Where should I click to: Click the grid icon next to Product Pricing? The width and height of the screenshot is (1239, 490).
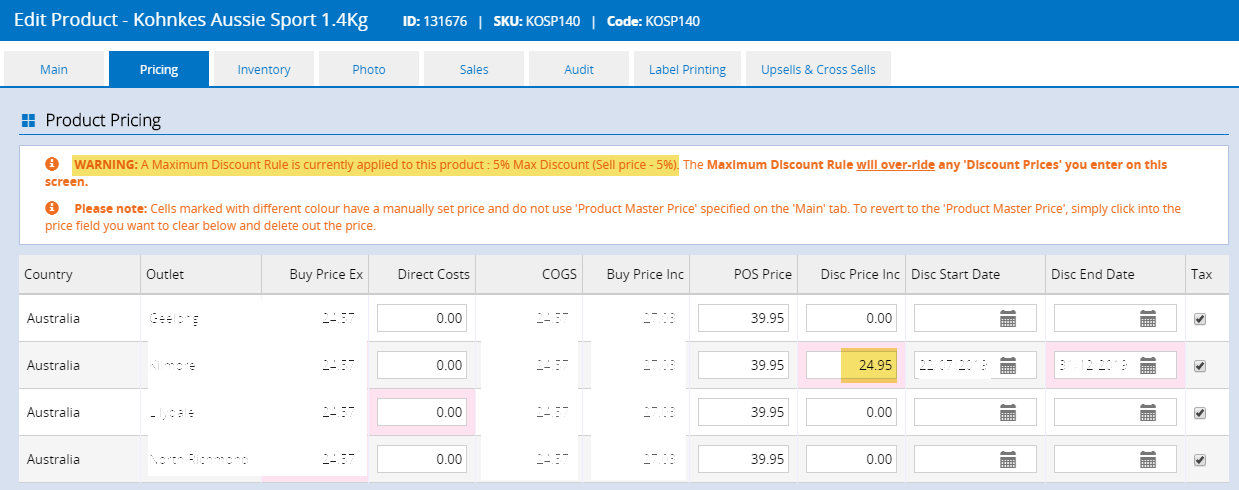(29, 121)
